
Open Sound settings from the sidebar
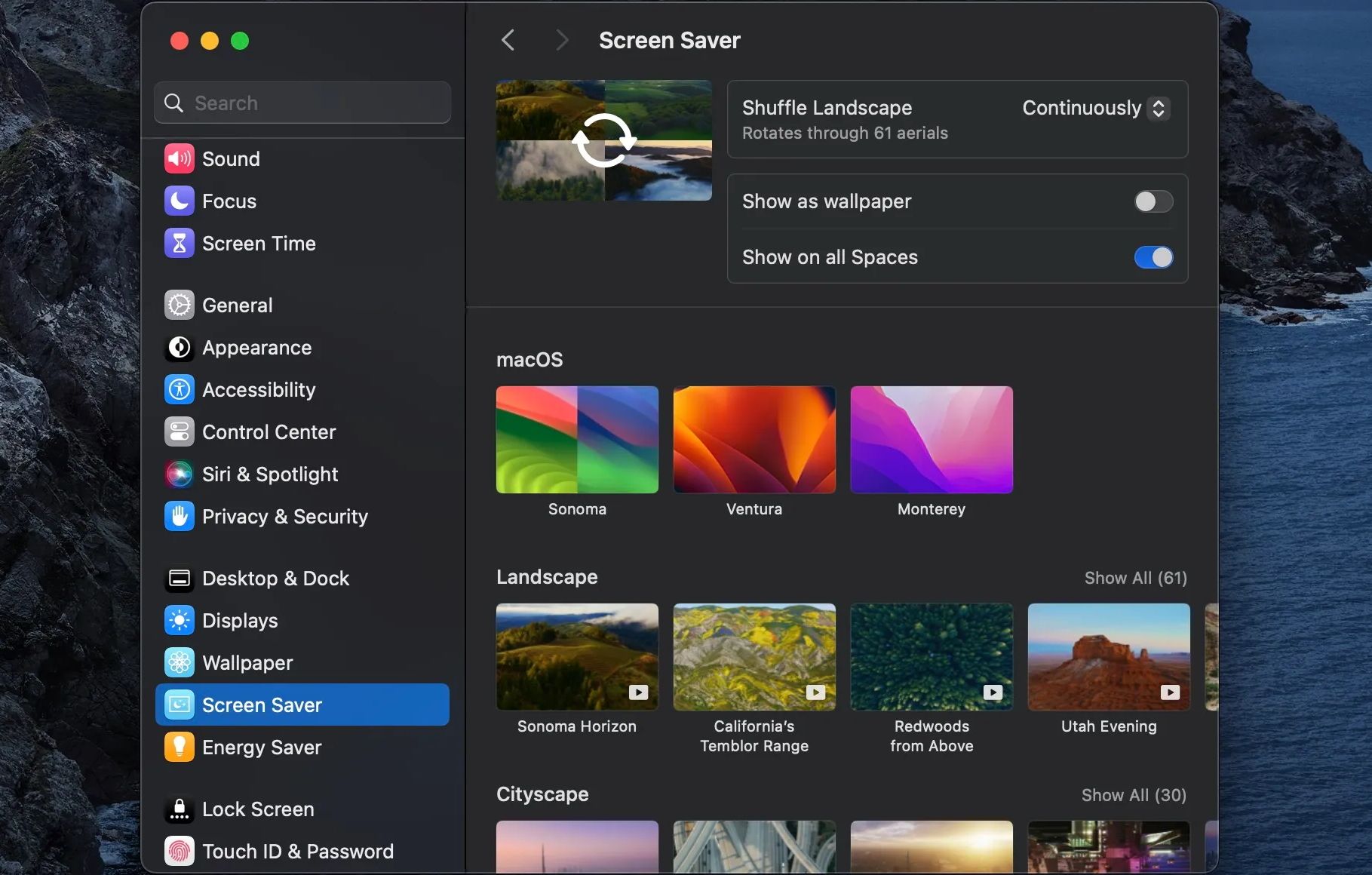point(231,158)
